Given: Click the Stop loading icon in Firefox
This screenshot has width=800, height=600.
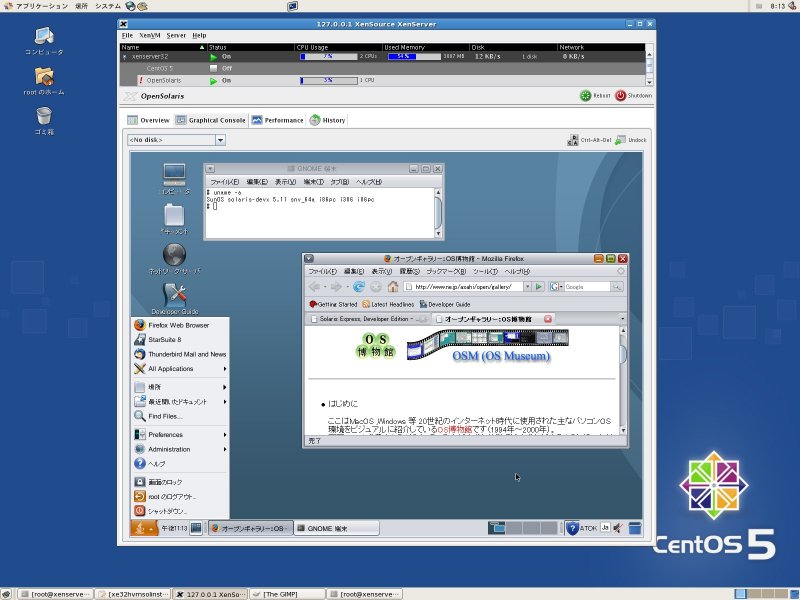Looking at the screenshot, I should (376, 287).
